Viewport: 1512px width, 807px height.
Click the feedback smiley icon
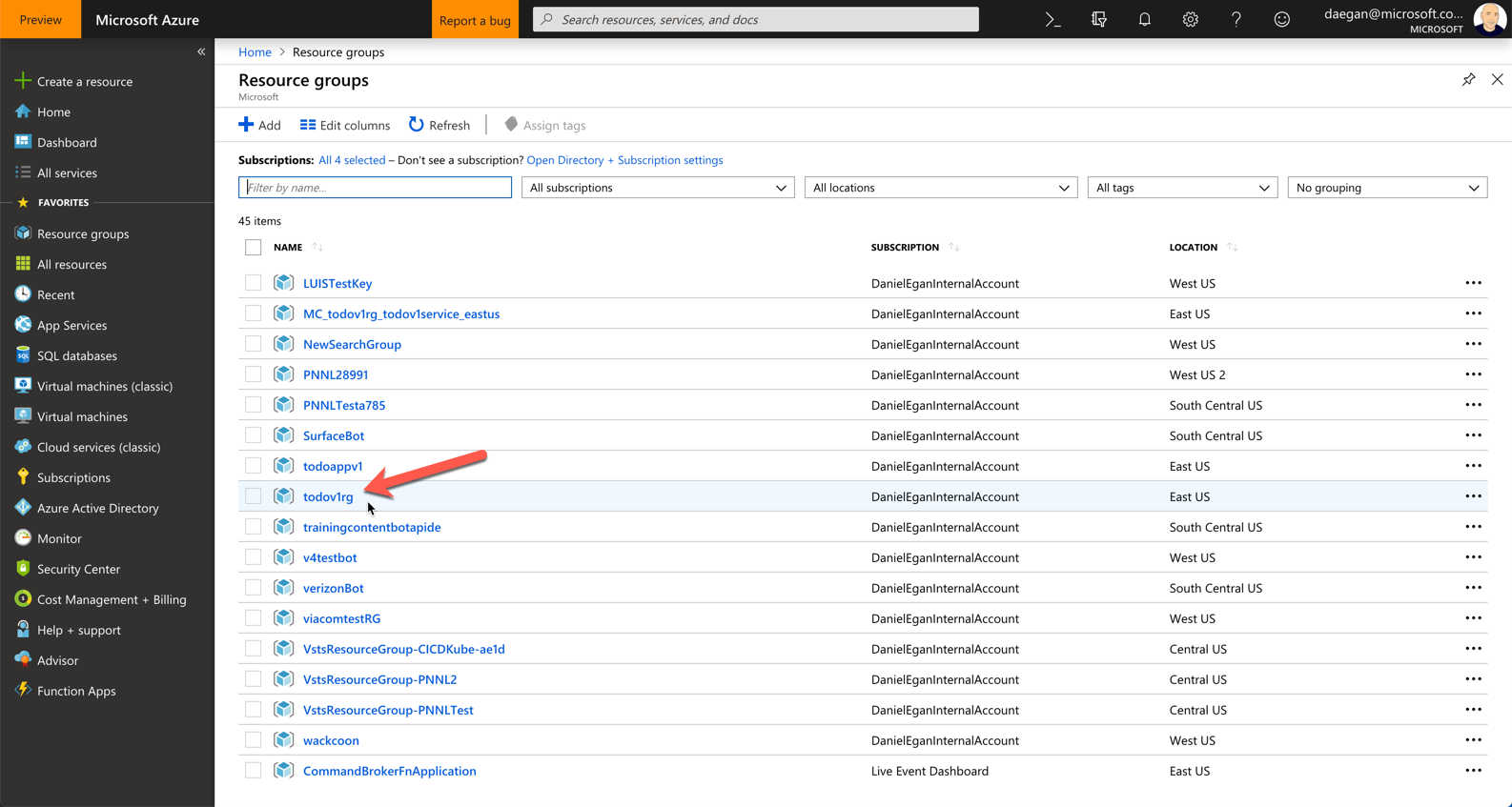click(1281, 19)
